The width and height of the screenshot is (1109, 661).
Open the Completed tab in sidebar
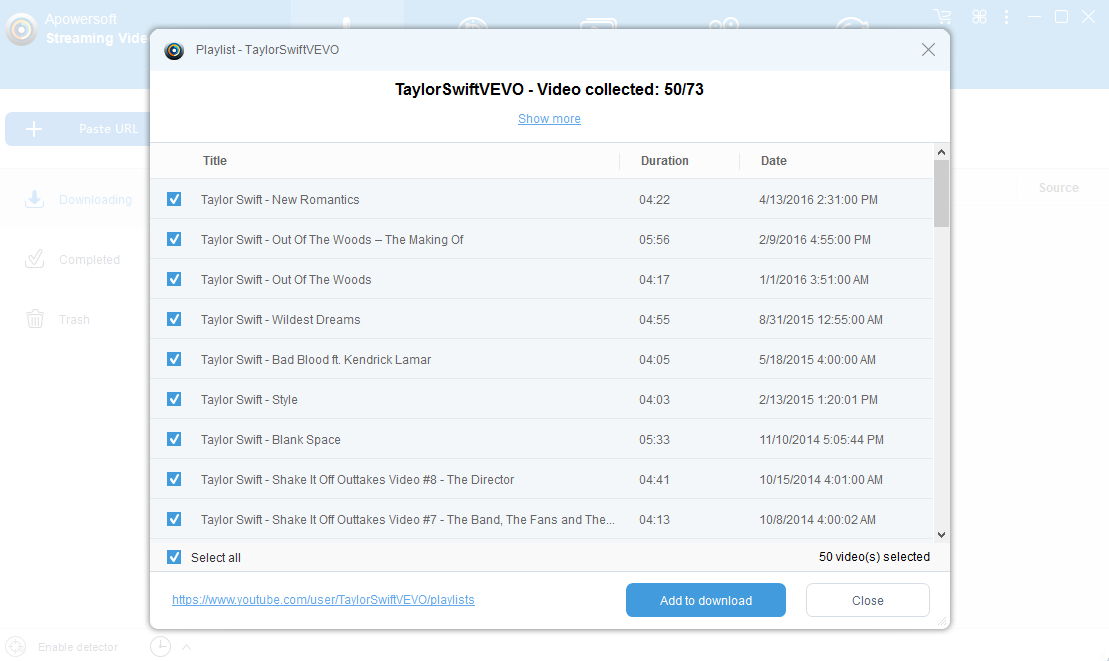(75, 259)
